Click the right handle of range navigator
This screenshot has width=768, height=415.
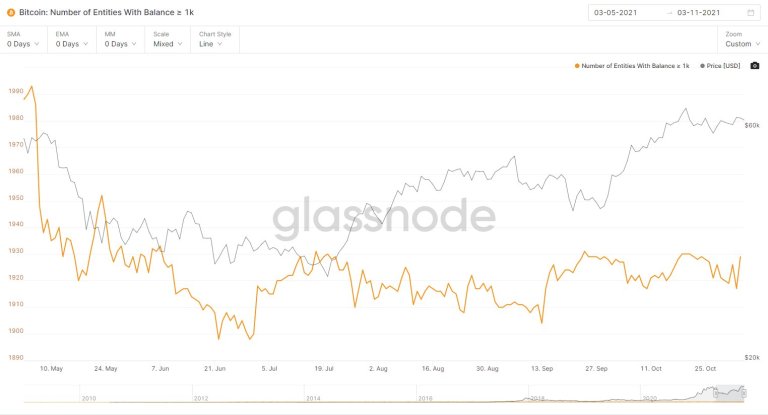744,393
